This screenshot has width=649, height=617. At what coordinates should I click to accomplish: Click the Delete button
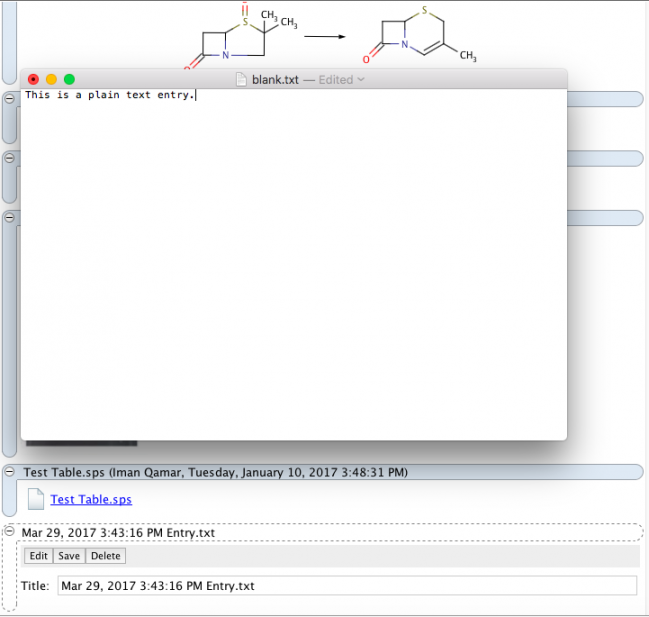click(x=106, y=556)
